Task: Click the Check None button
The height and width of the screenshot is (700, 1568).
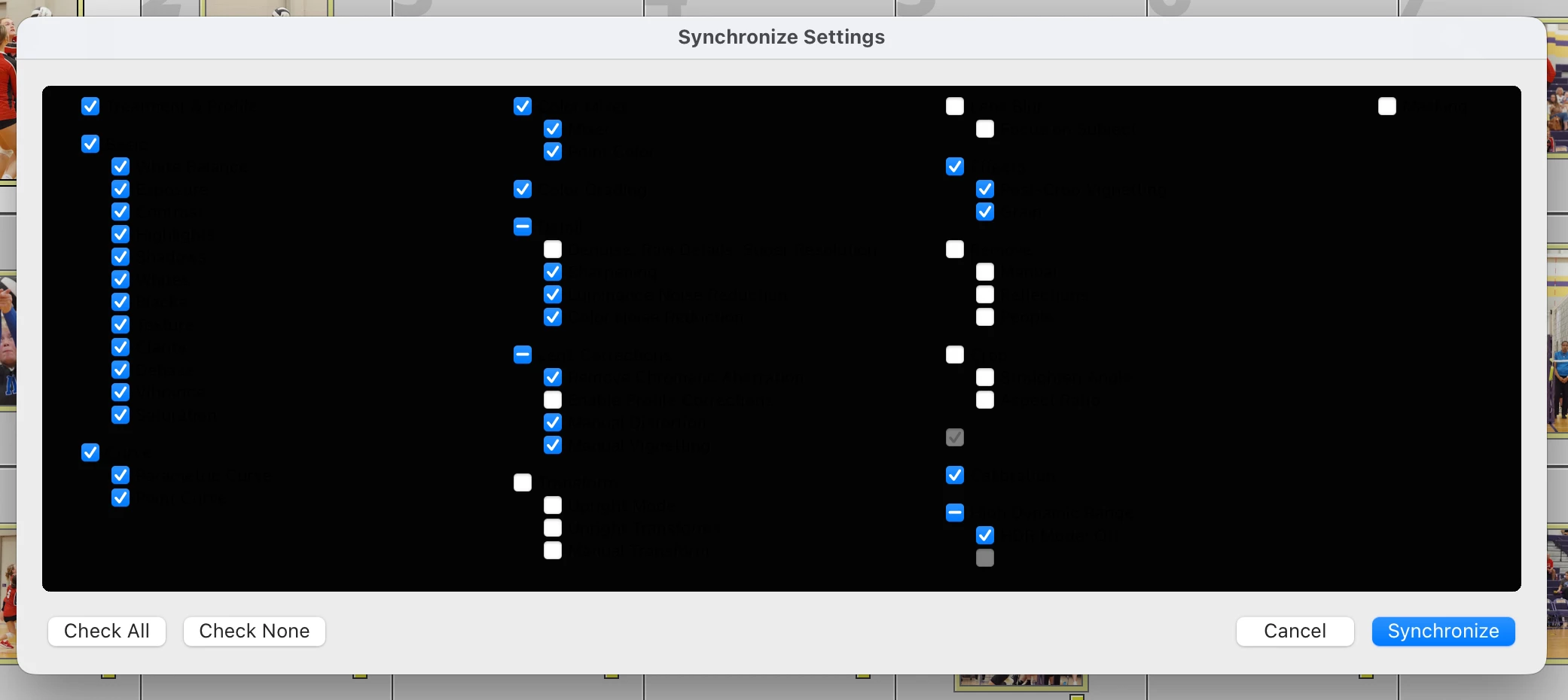Action: 255,631
